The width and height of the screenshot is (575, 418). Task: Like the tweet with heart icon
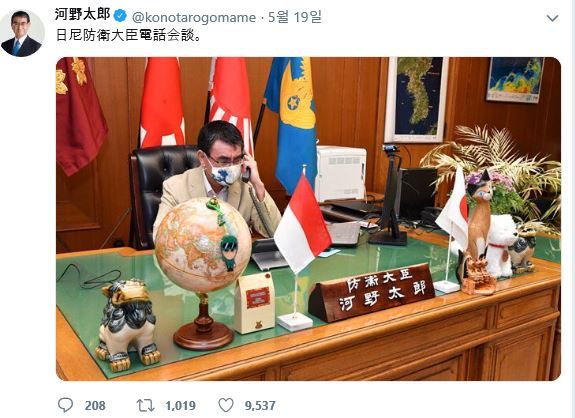pyautogui.click(x=226, y=405)
